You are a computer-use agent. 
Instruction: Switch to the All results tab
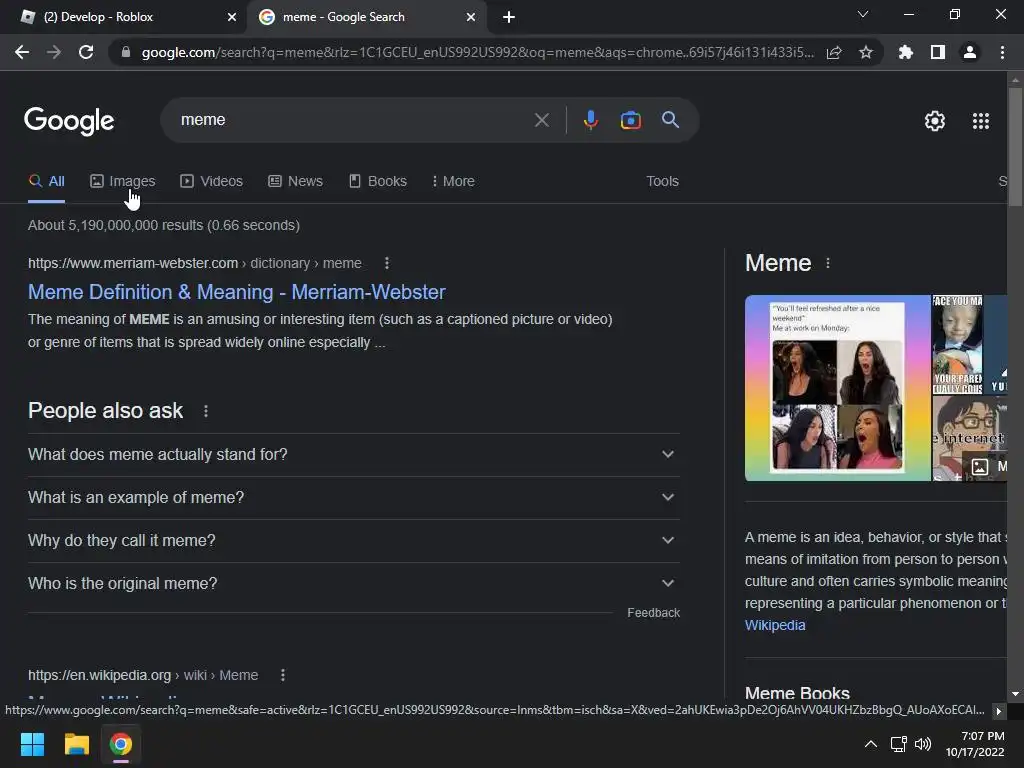point(46,181)
